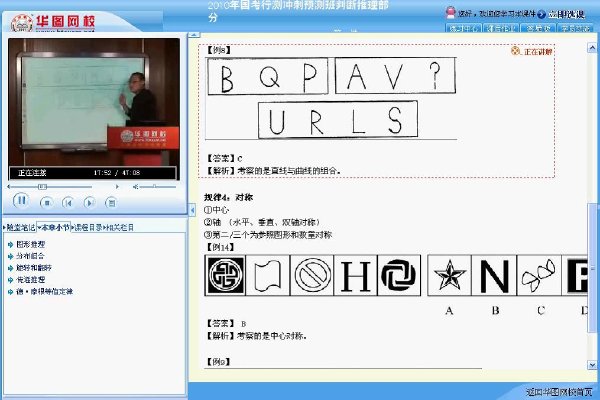
Task: Mute audio with the speaker icon
Action: click(x=135, y=187)
